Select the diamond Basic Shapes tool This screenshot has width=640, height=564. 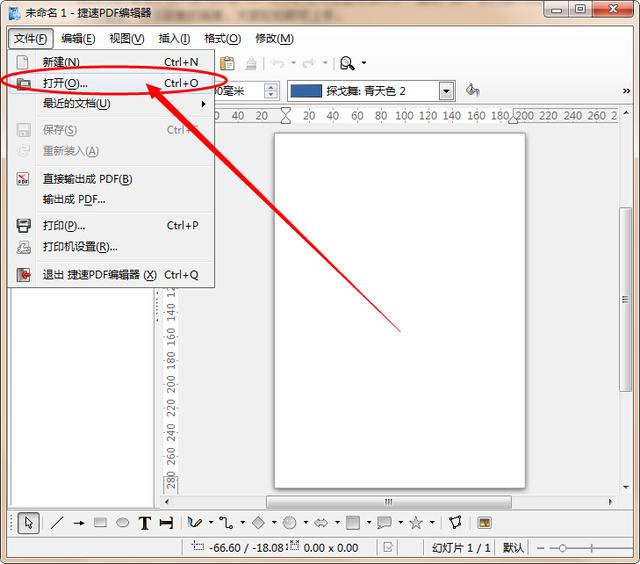(258, 523)
